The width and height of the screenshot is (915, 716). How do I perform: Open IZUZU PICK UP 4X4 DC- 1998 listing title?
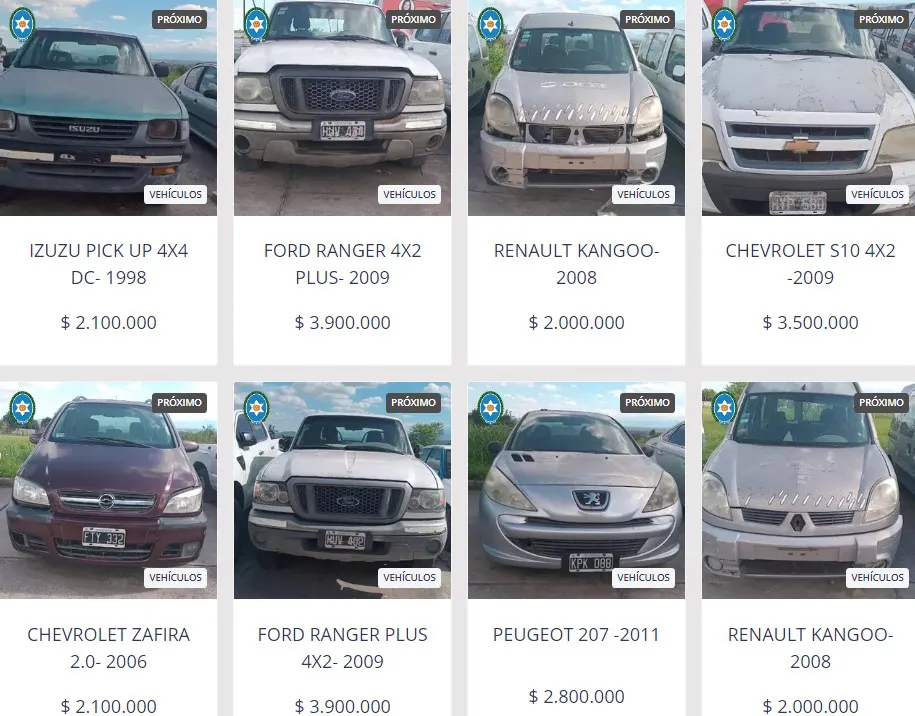109,264
